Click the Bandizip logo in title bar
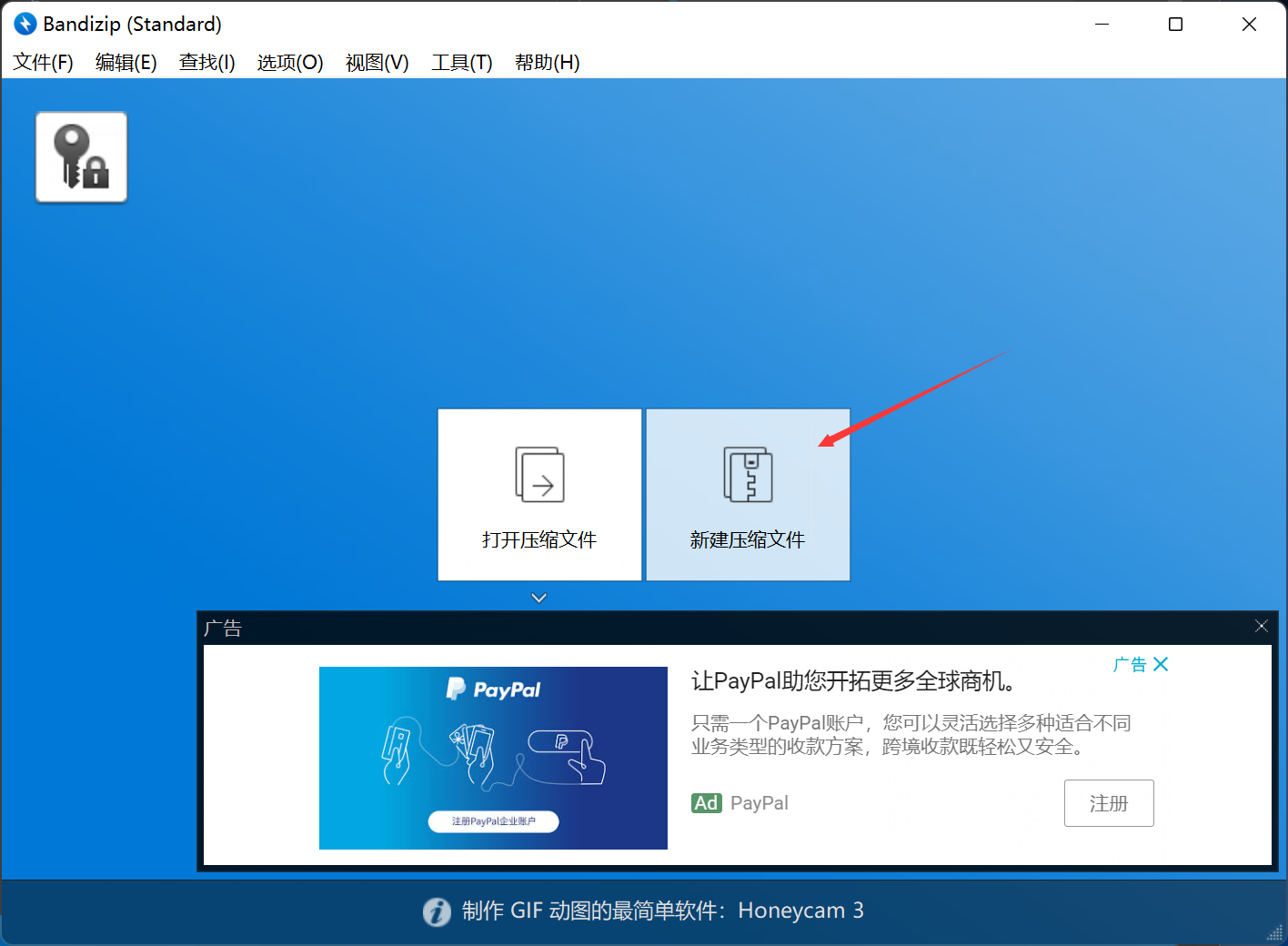 click(x=25, y=24)
